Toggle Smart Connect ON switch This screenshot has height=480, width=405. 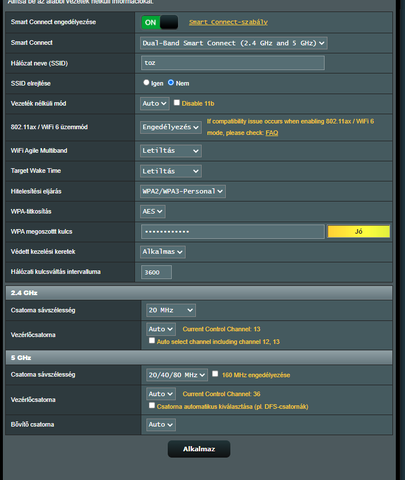coord(160,22)
